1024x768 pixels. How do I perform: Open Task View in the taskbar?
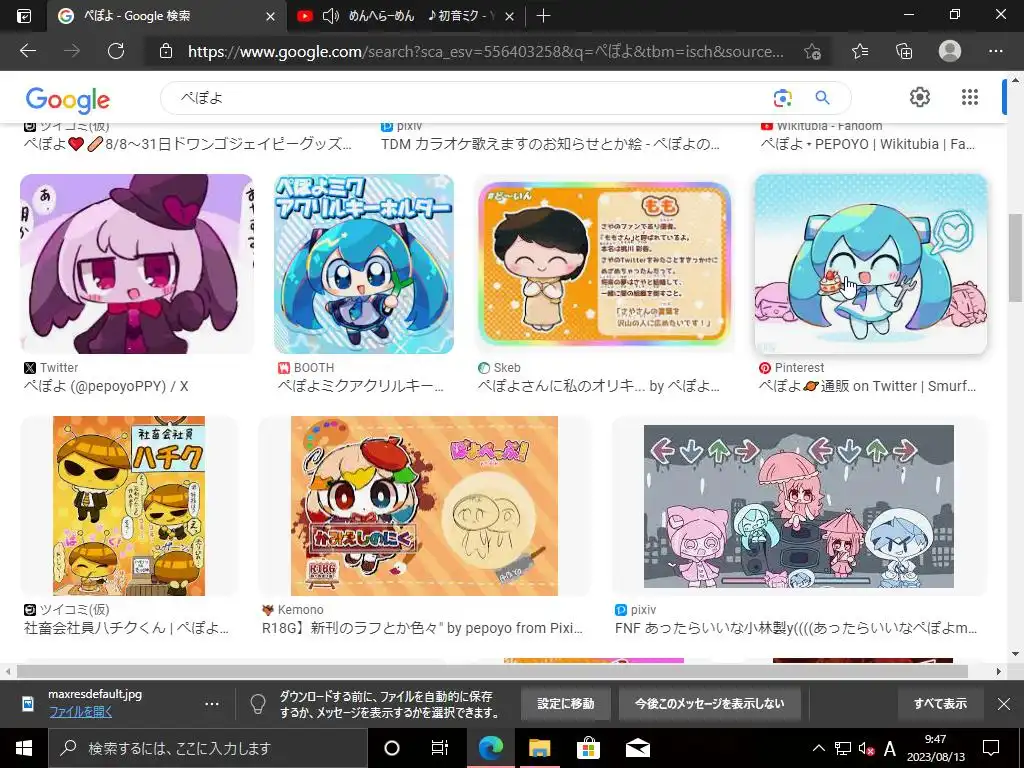(440, 748)
